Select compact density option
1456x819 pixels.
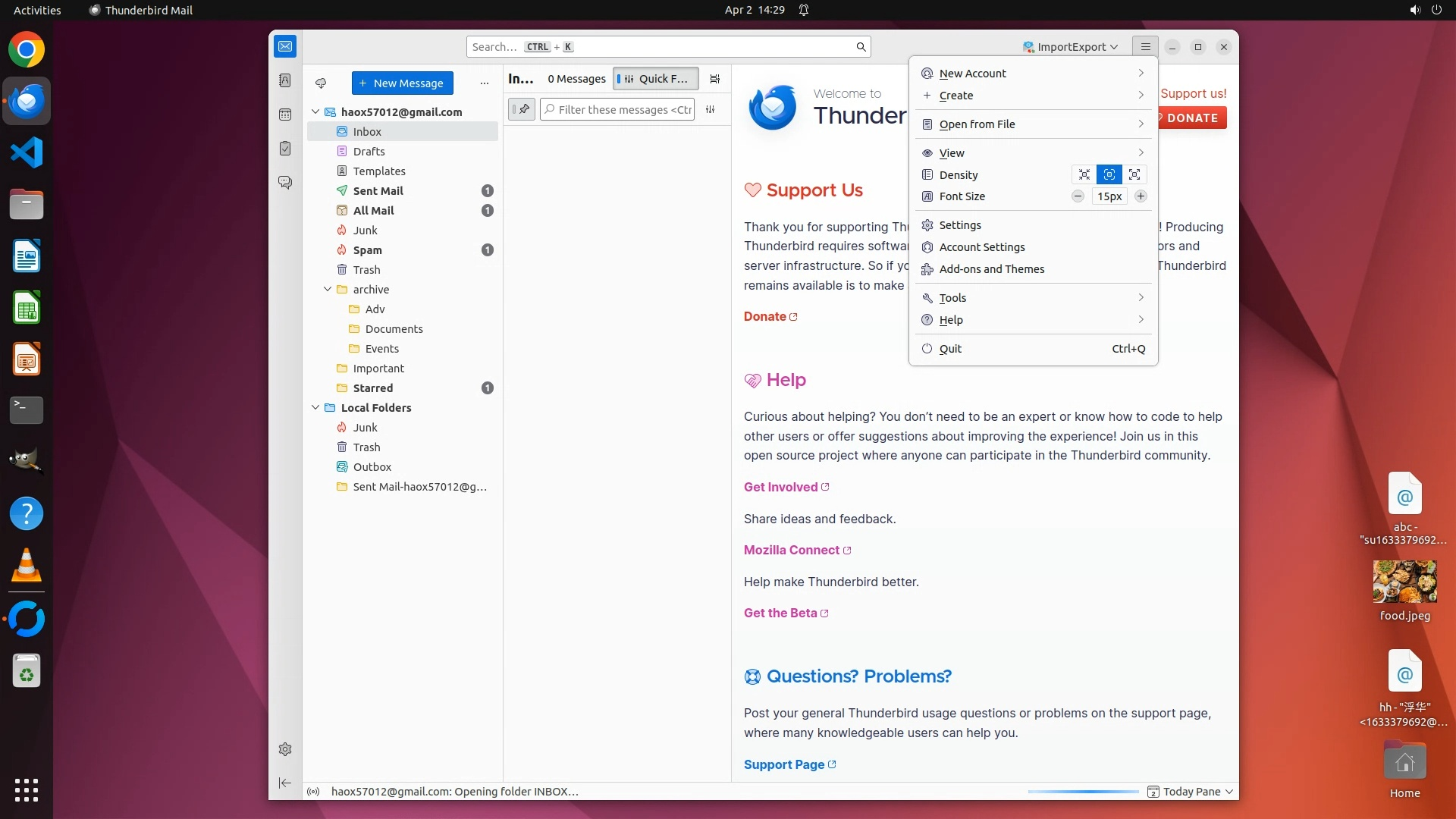pyautogui.click(x=1084, y=174)
